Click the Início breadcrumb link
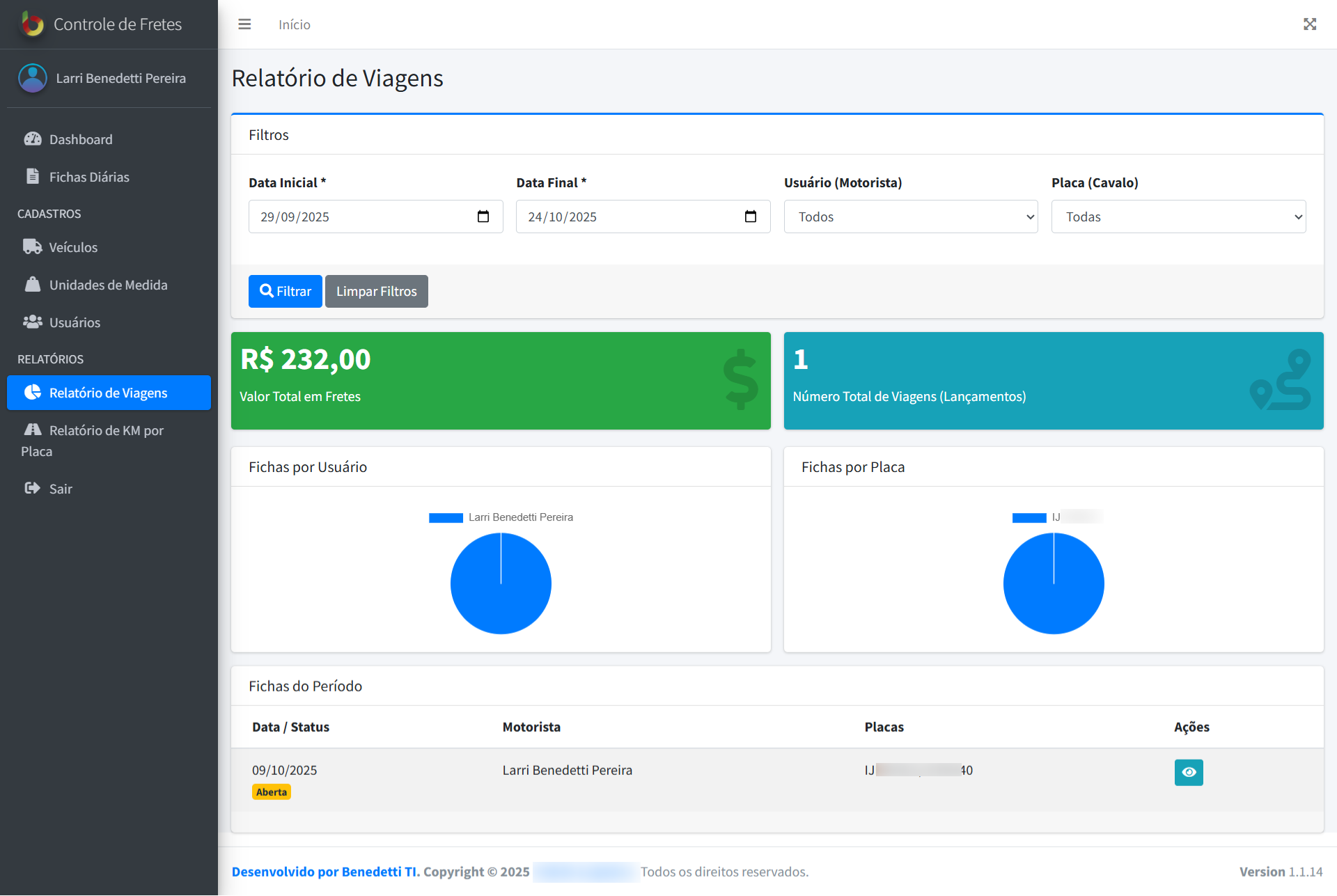The width and height of the screenshot is (1337, 896). click(x=295, y=24)
